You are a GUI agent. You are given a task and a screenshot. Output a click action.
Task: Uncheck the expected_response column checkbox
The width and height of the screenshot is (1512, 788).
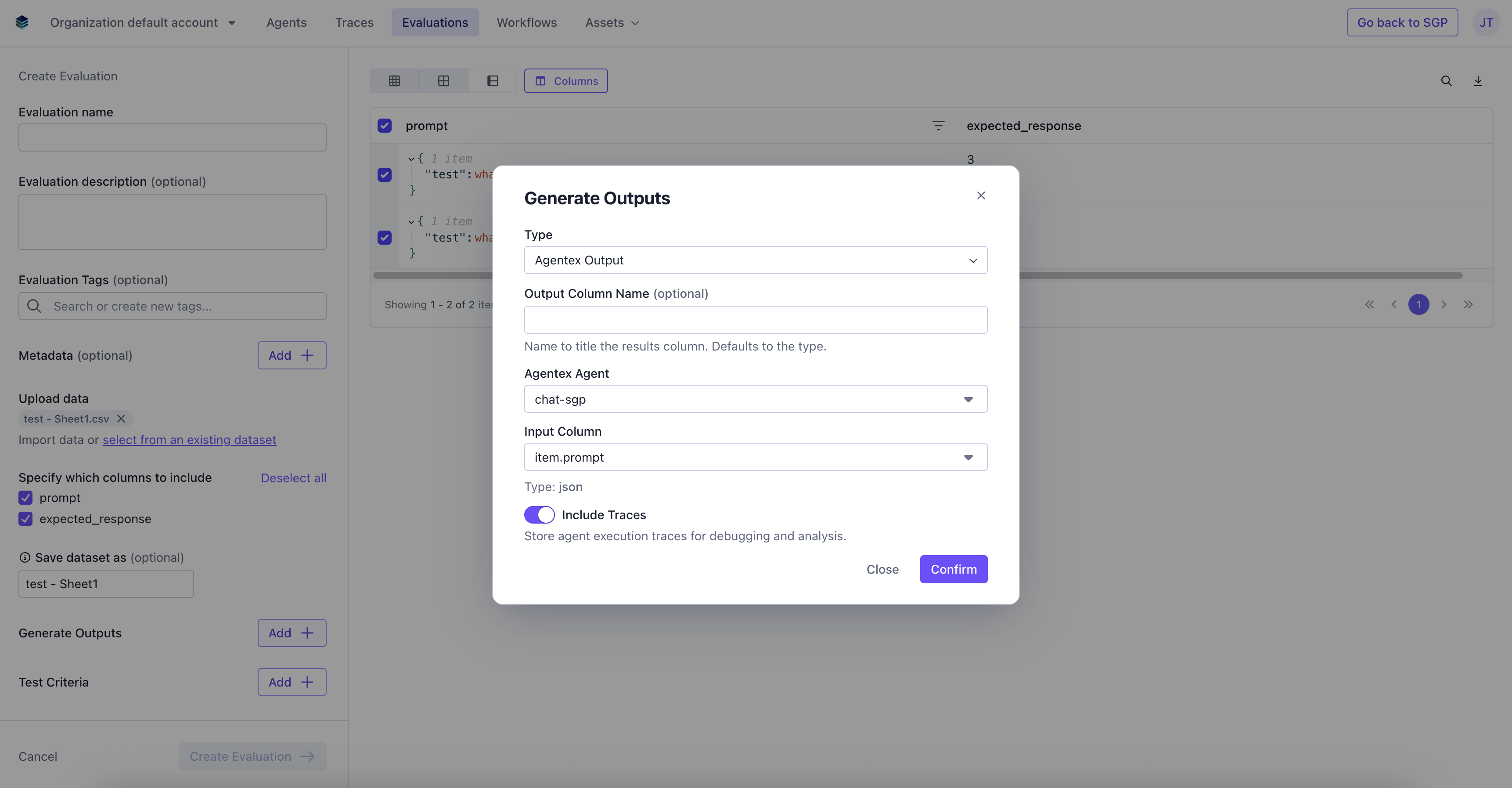coord(25,519)
